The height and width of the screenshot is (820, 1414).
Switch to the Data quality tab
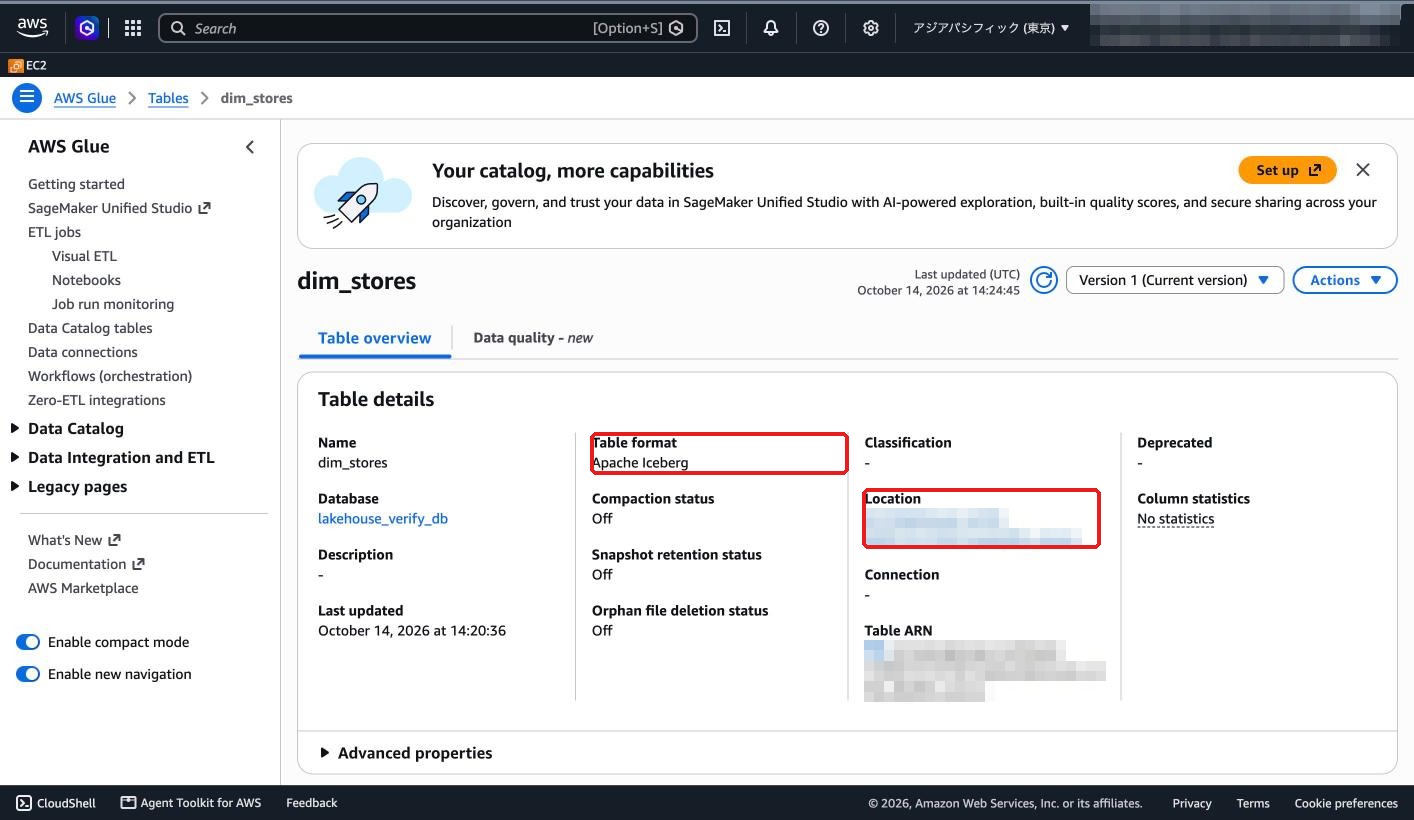tap(533, 338)
